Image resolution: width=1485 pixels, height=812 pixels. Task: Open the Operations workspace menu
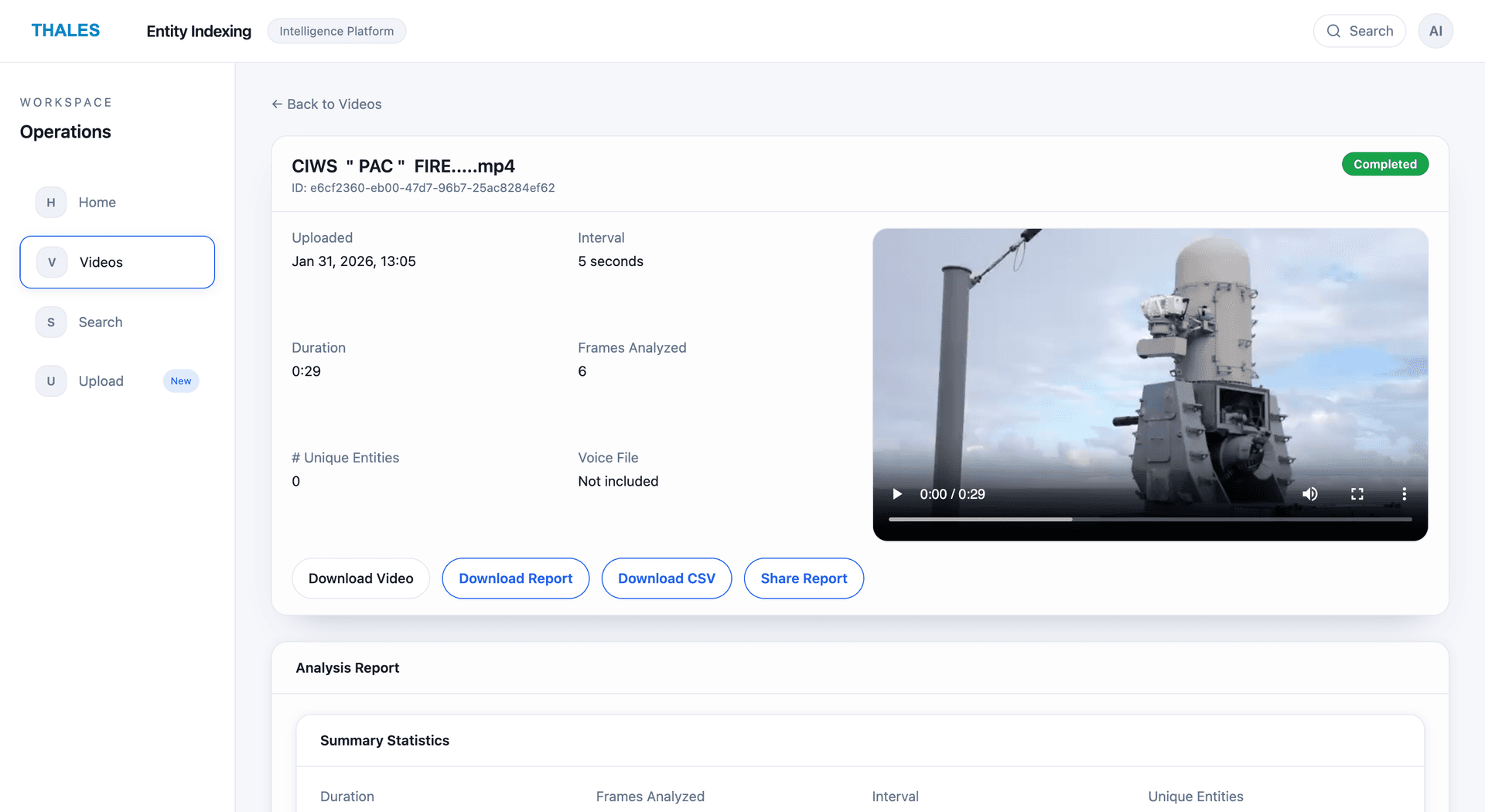click(65, 131)
